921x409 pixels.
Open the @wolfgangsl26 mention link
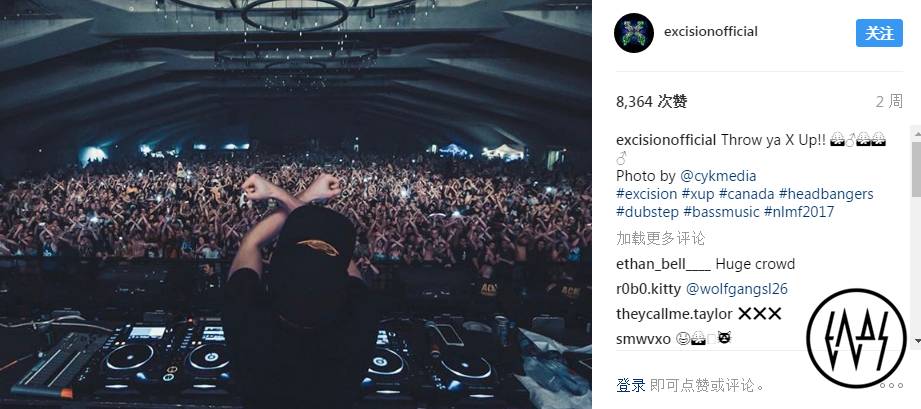737,289
